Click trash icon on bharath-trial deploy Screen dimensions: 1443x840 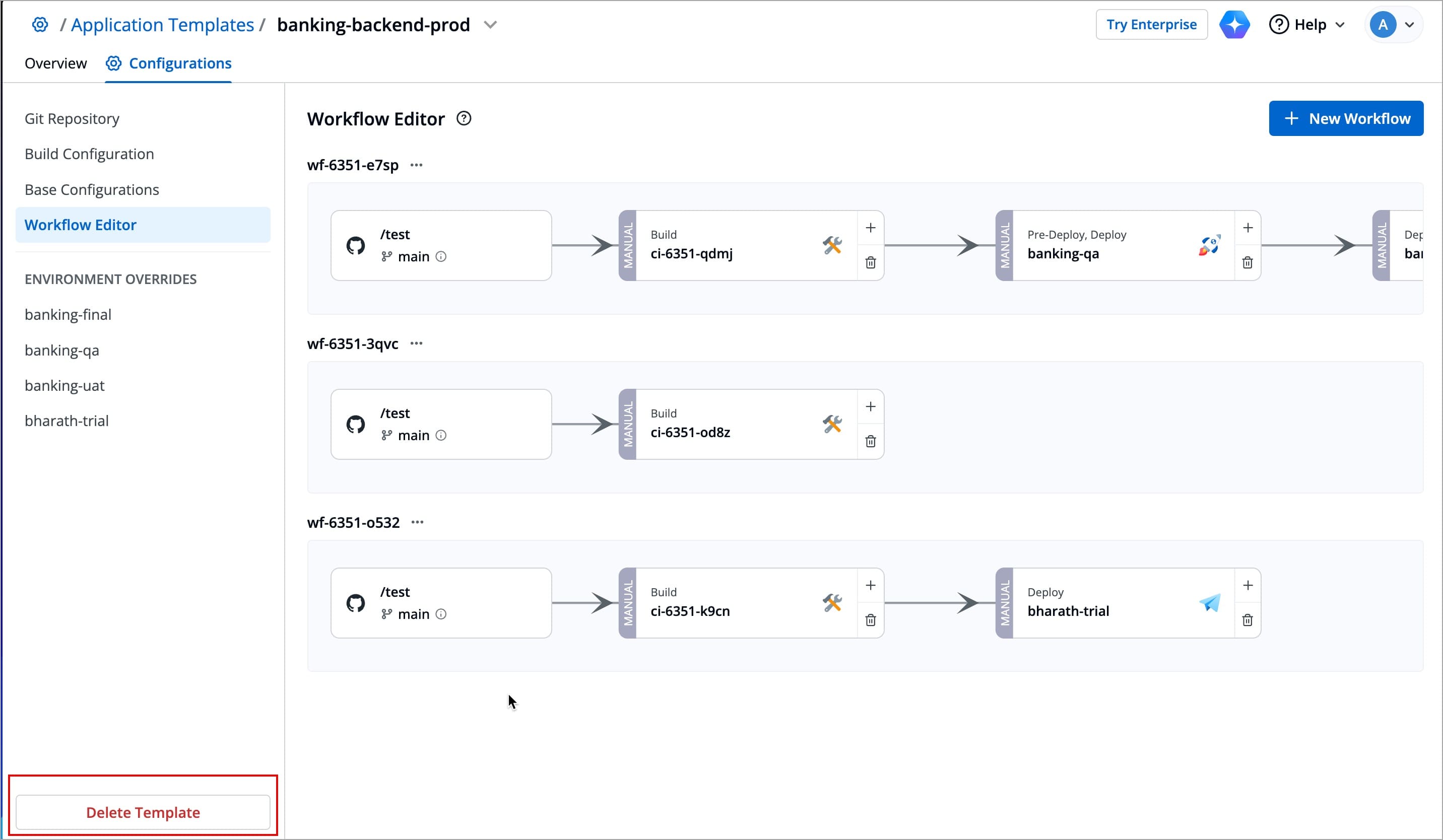(1247, 620)
